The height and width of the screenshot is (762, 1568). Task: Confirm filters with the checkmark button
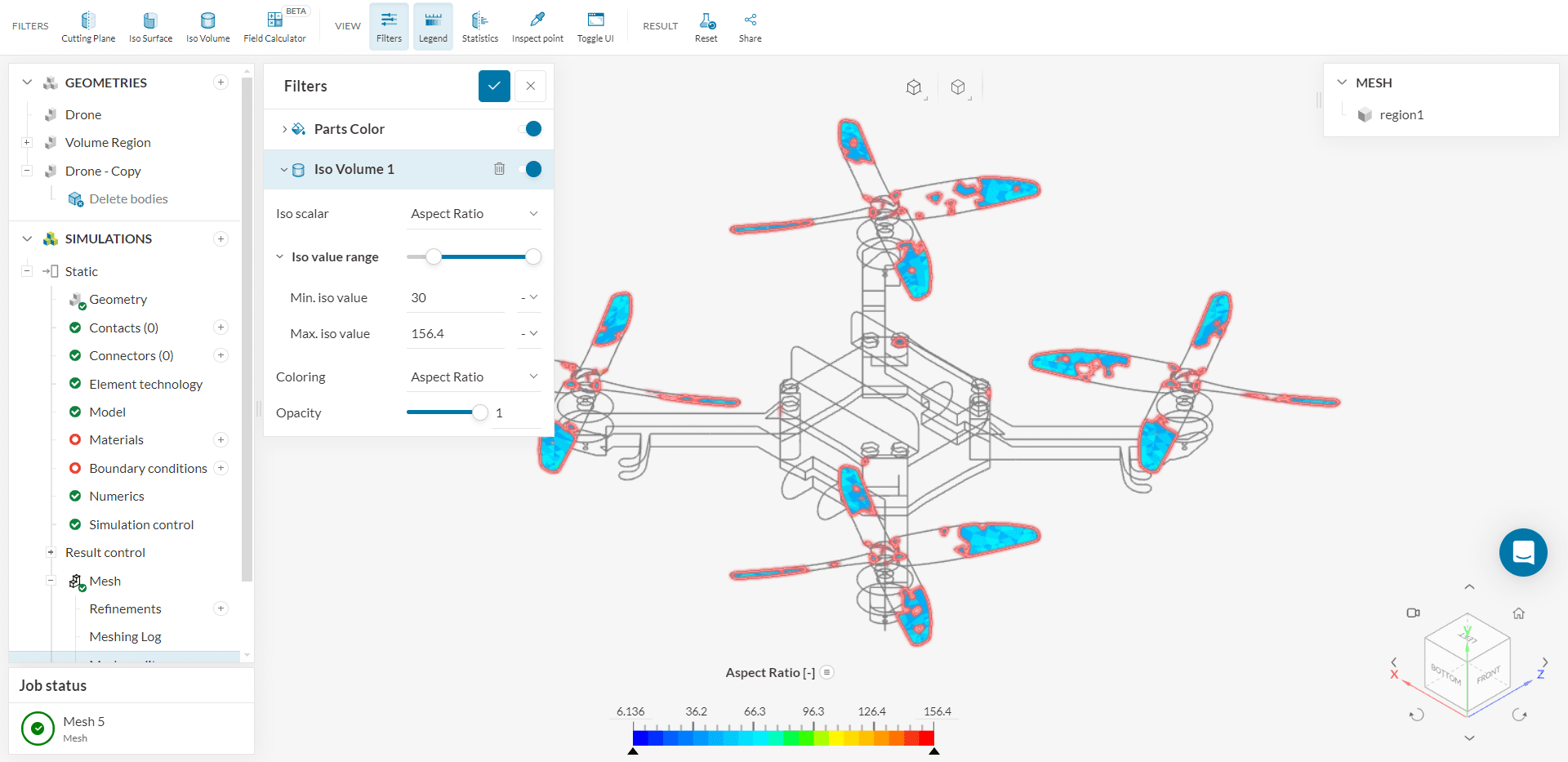tap(494, 86)
